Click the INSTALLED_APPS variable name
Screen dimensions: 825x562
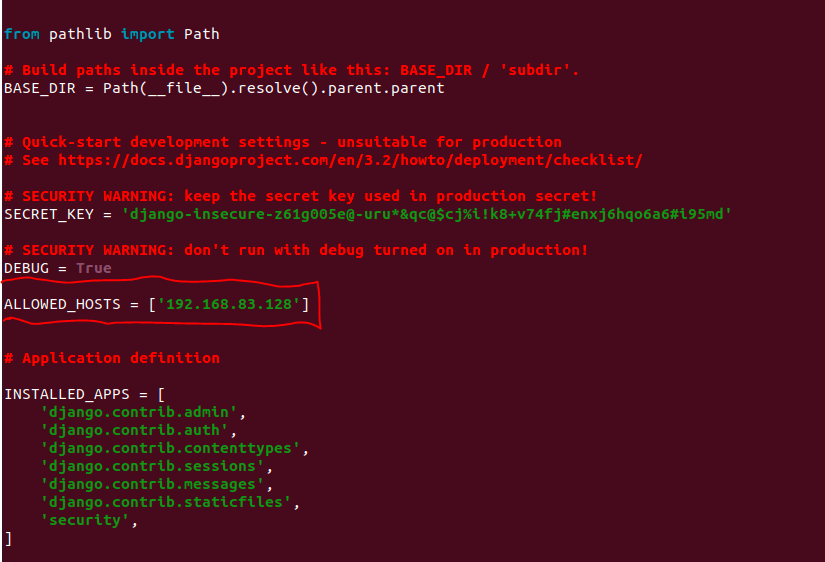(66, 394)
